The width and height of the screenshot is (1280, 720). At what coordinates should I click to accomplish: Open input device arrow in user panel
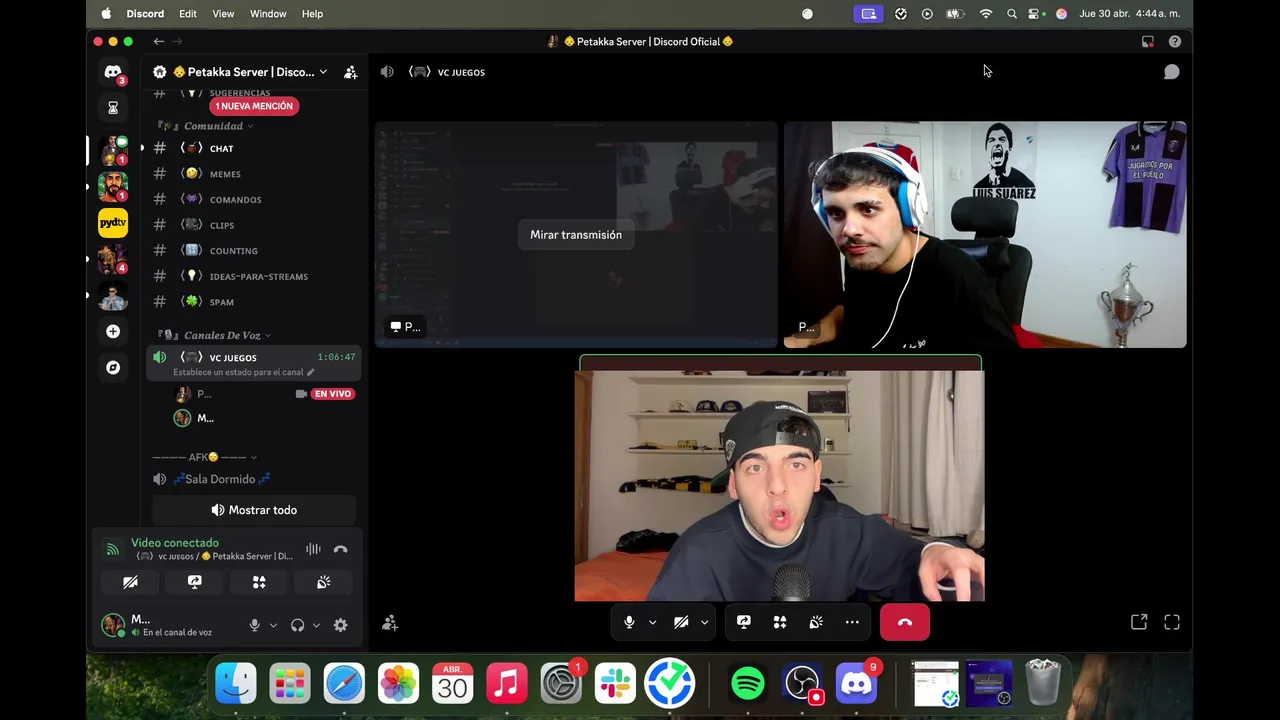coord(273,625)
